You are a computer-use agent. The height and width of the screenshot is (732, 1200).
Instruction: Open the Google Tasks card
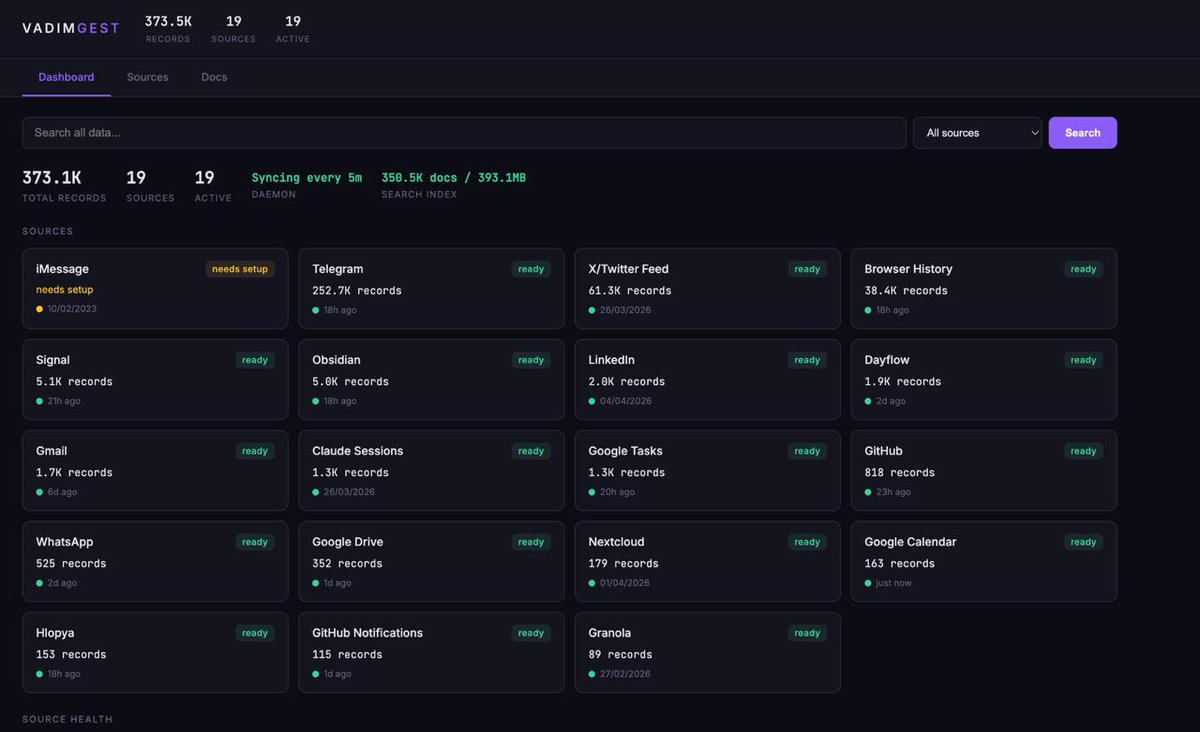tap(707, 471)
